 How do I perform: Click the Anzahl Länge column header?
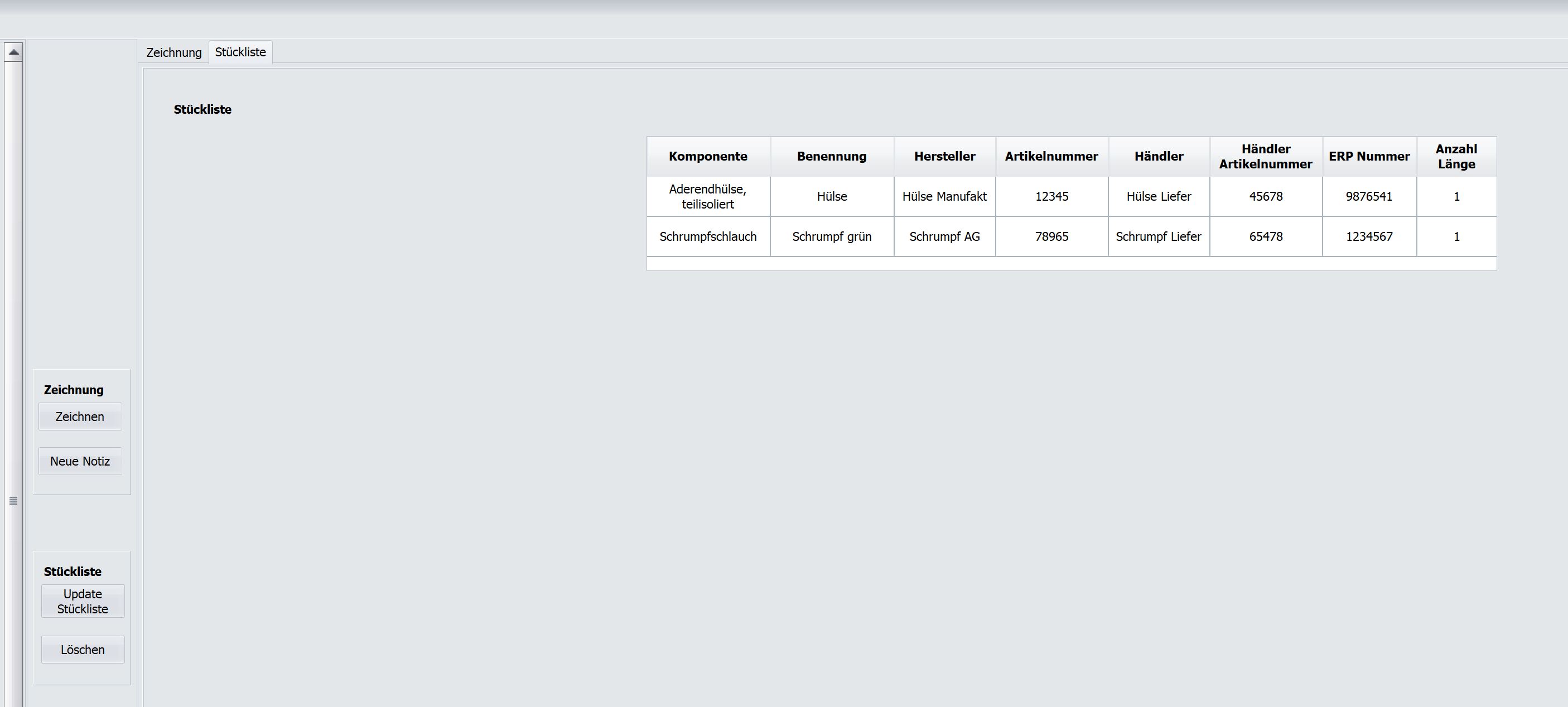1456,156
